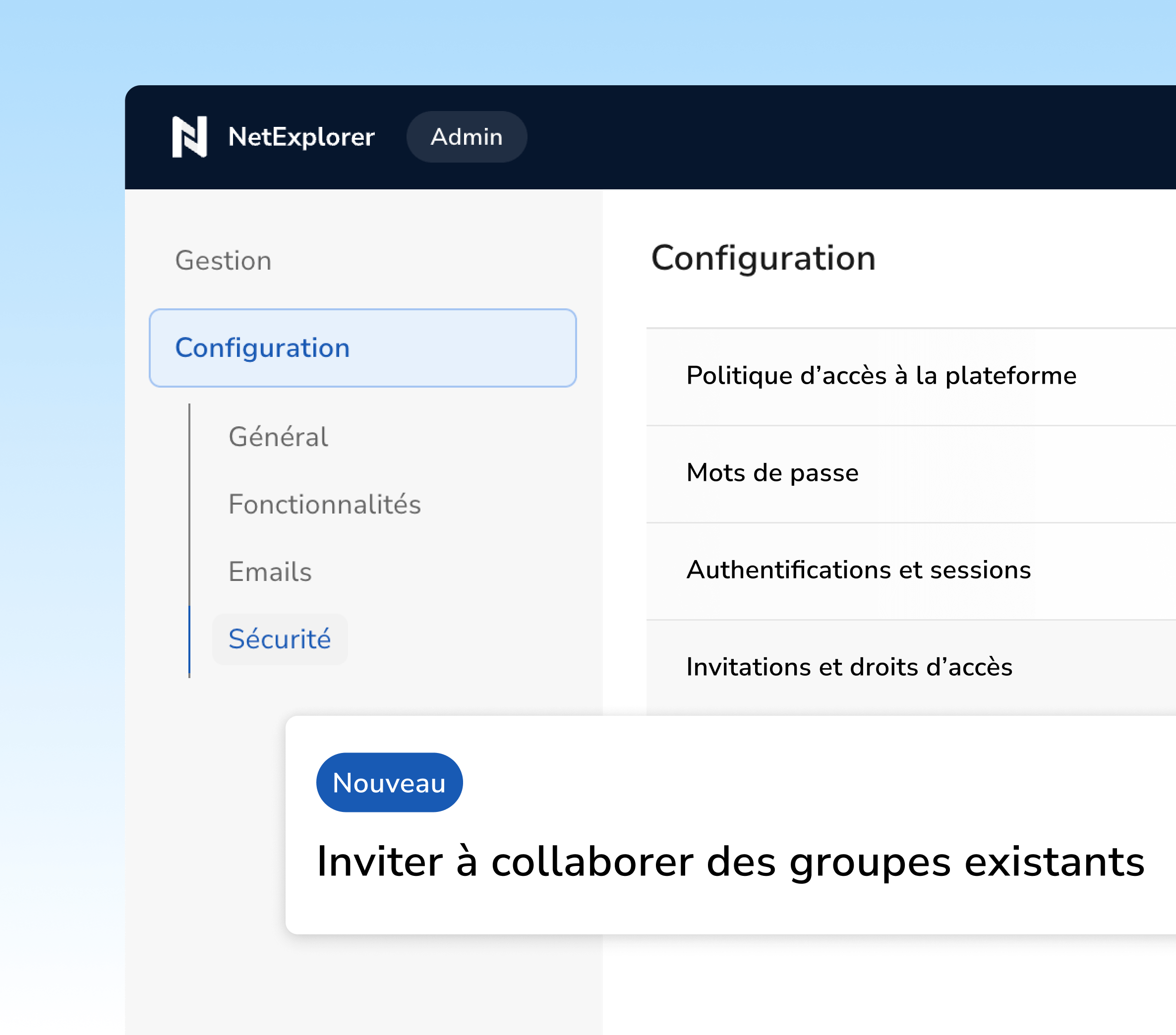The height and width of the screenshot is (1035, 1176).
Task: Open the Gestion sidebar section
Action: tap(223, 261)
